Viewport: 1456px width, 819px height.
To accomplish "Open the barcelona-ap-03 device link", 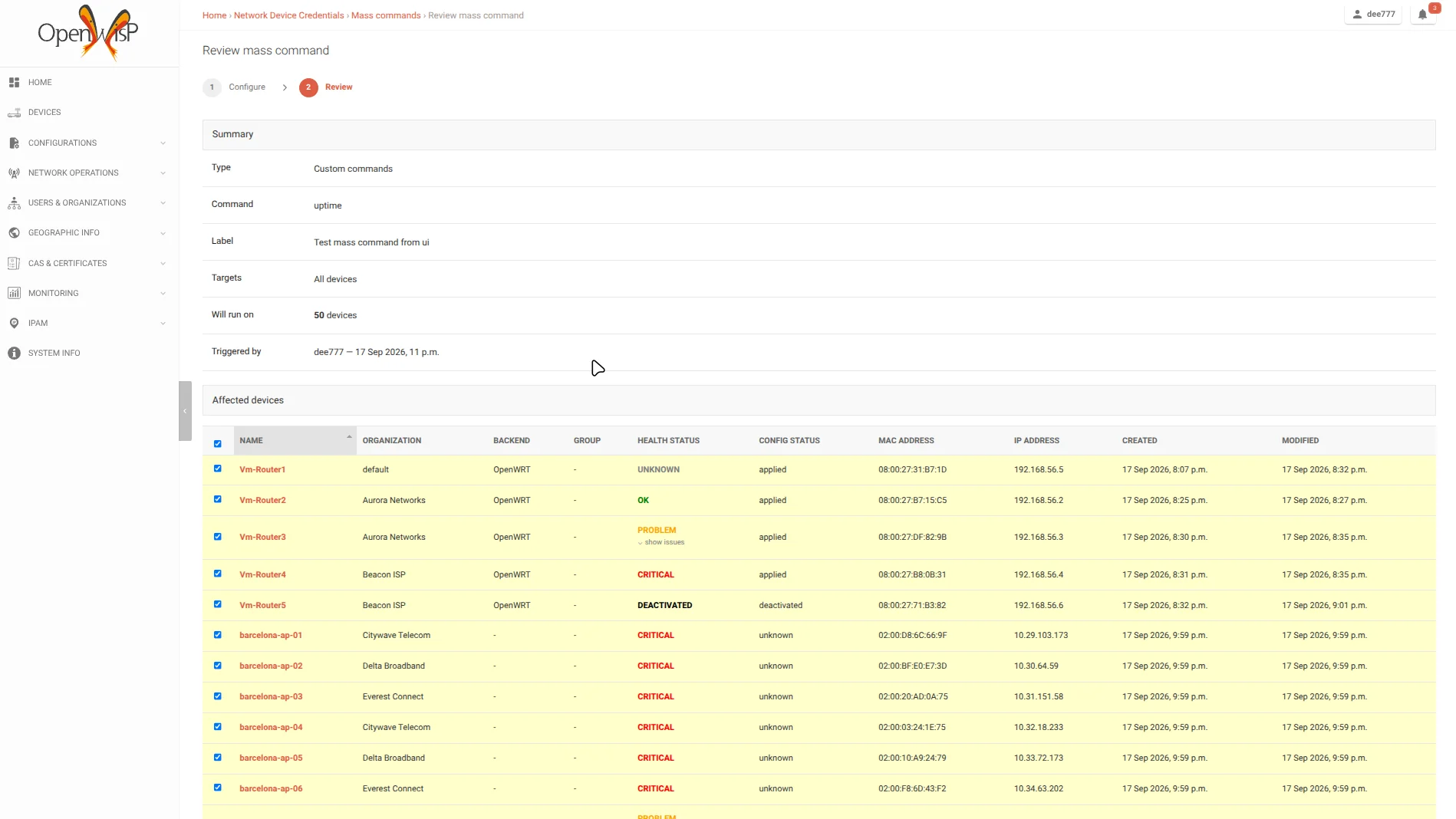I will pyautogui.click(x=271, y=697).
